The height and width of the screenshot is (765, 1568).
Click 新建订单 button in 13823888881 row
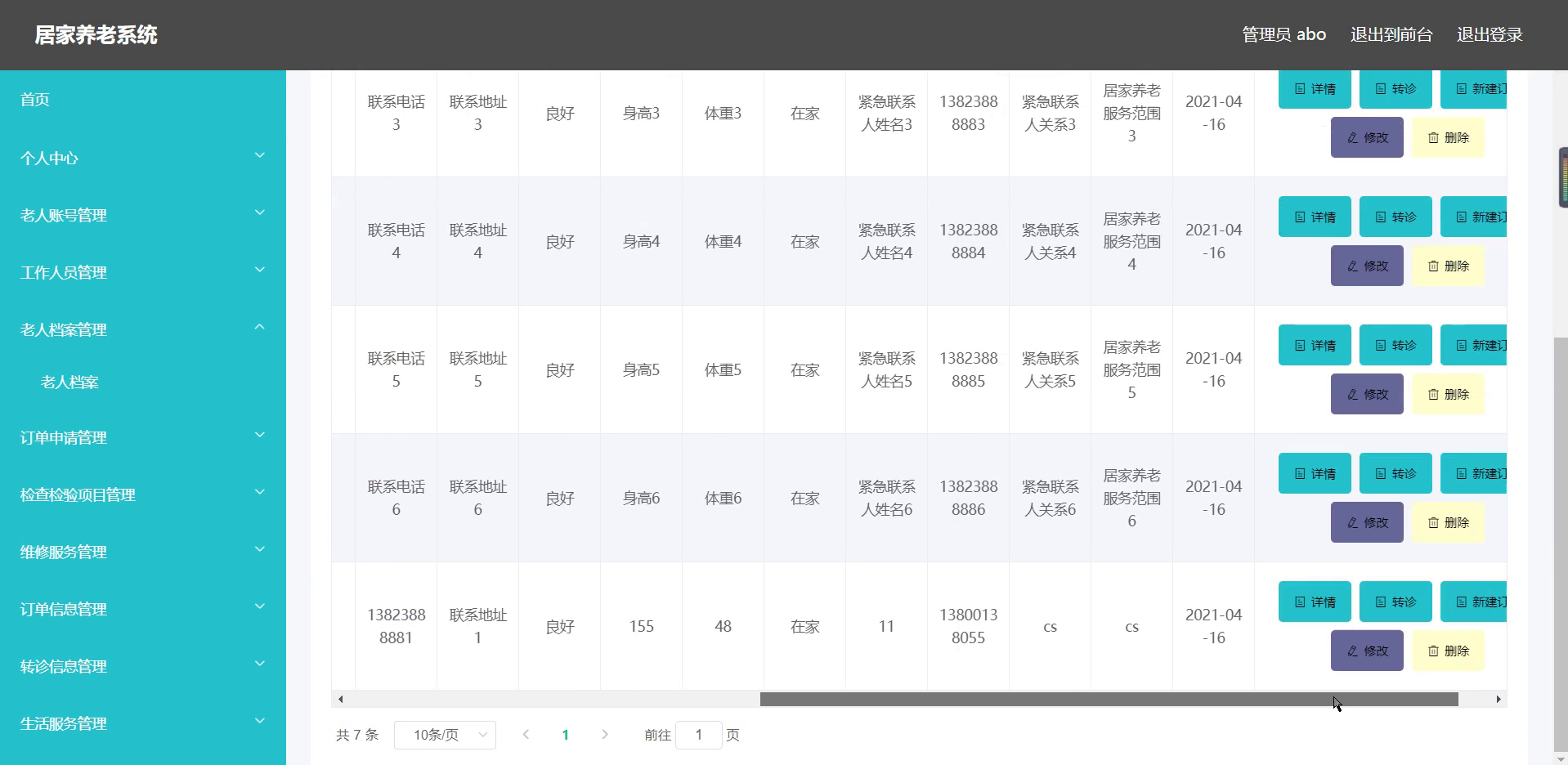(x=1474, y=602)
